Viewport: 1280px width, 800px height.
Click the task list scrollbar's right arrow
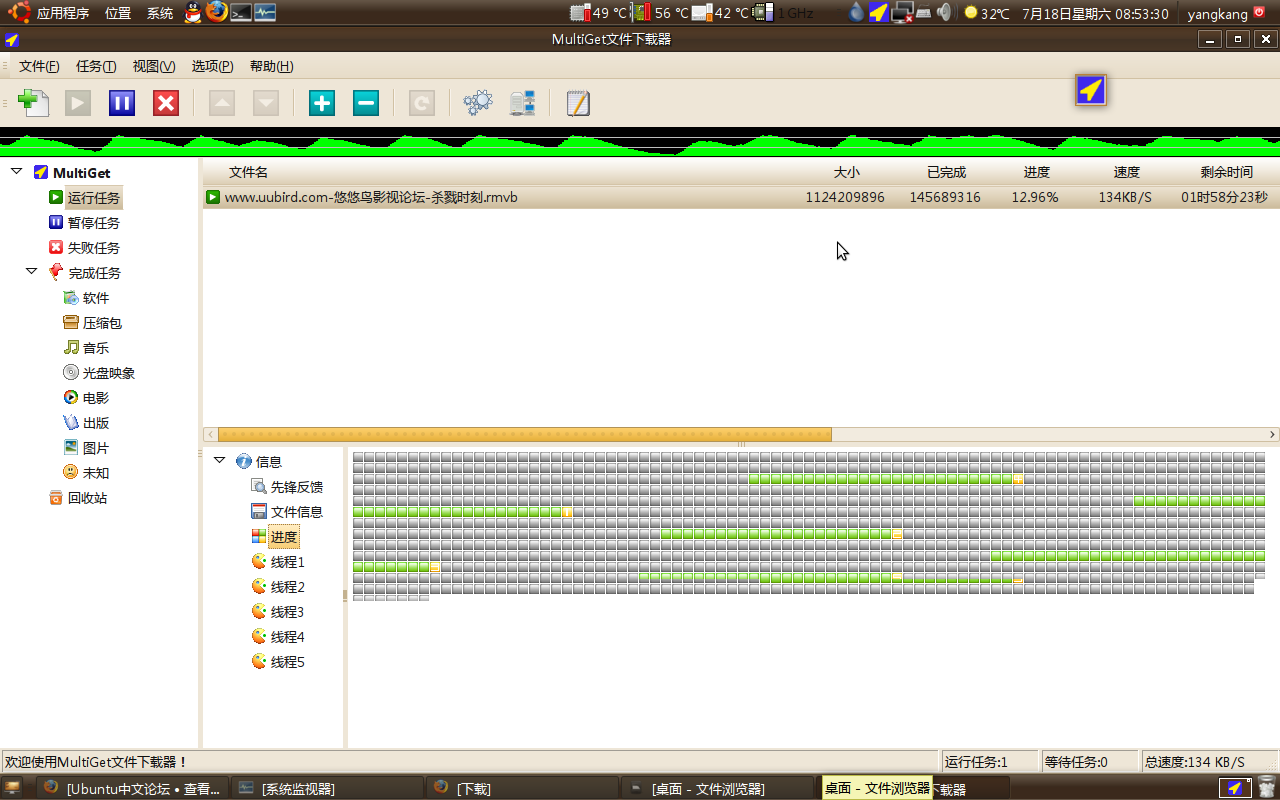point(1273,435)
